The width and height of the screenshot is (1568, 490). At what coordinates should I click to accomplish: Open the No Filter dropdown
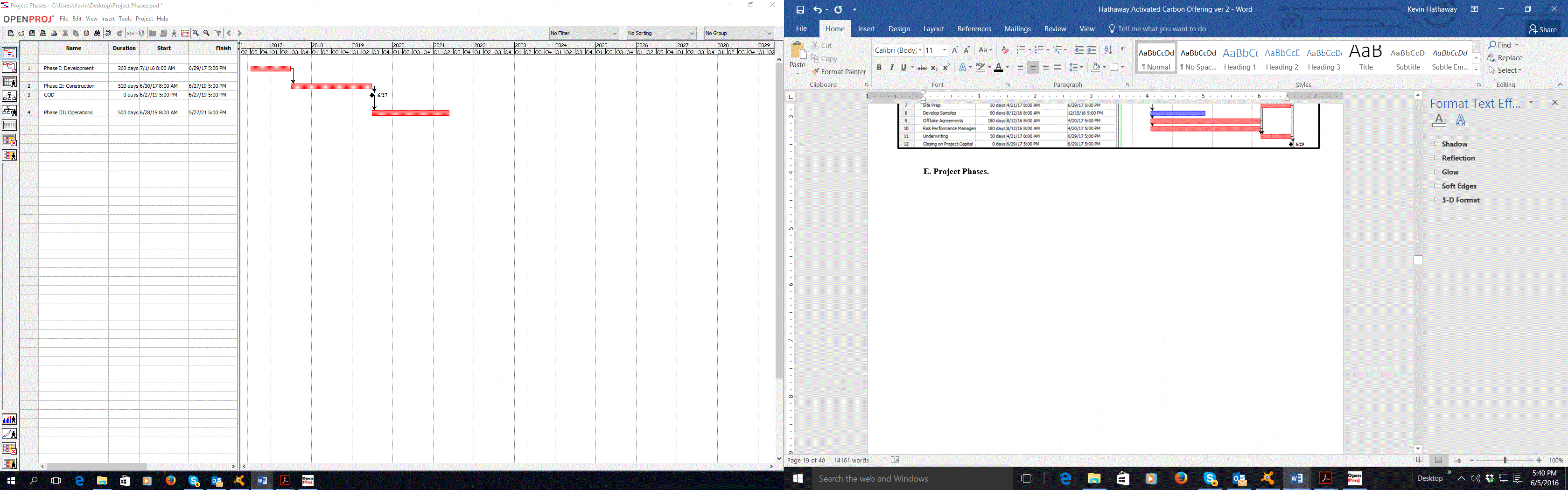[x=583, y=34]
